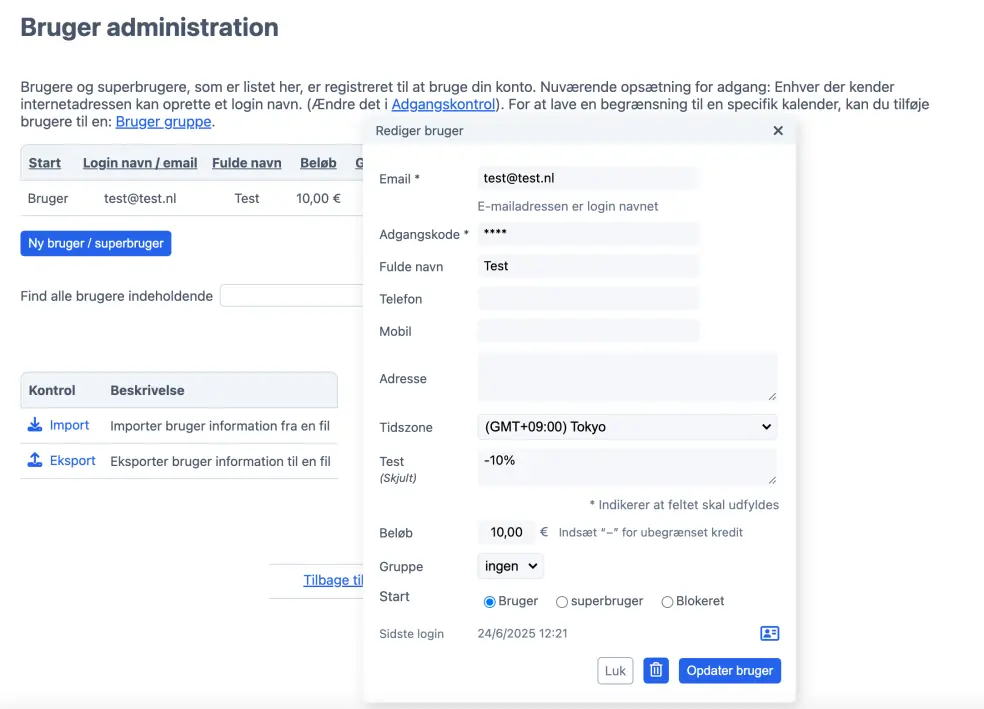Screen dimensions: 984x709
Task: Sort by Login navn / email column
Action: pos(140,163)
